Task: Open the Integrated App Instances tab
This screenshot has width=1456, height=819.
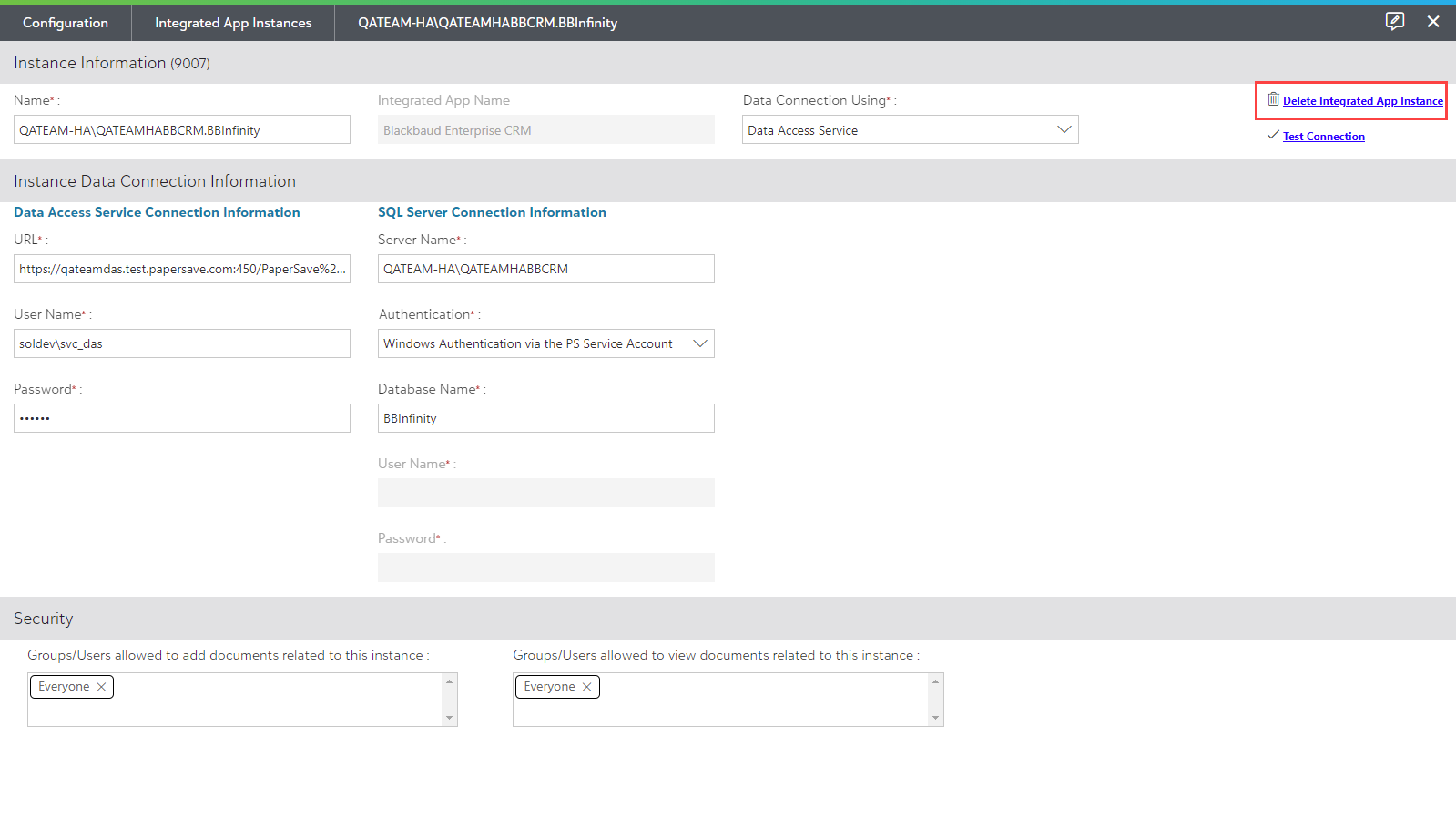Action: coord(233,23)
